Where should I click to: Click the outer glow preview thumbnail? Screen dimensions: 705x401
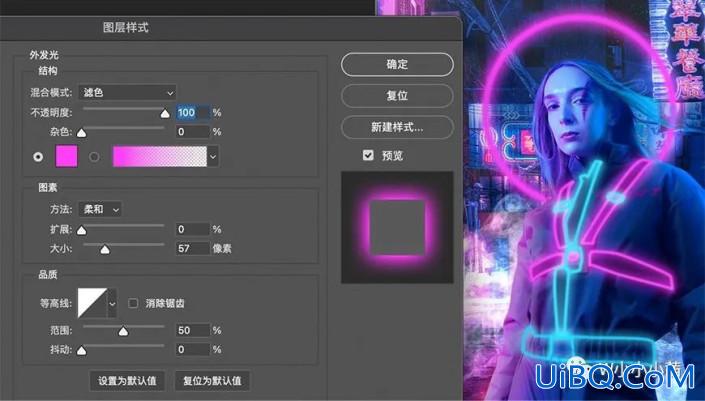397,227
